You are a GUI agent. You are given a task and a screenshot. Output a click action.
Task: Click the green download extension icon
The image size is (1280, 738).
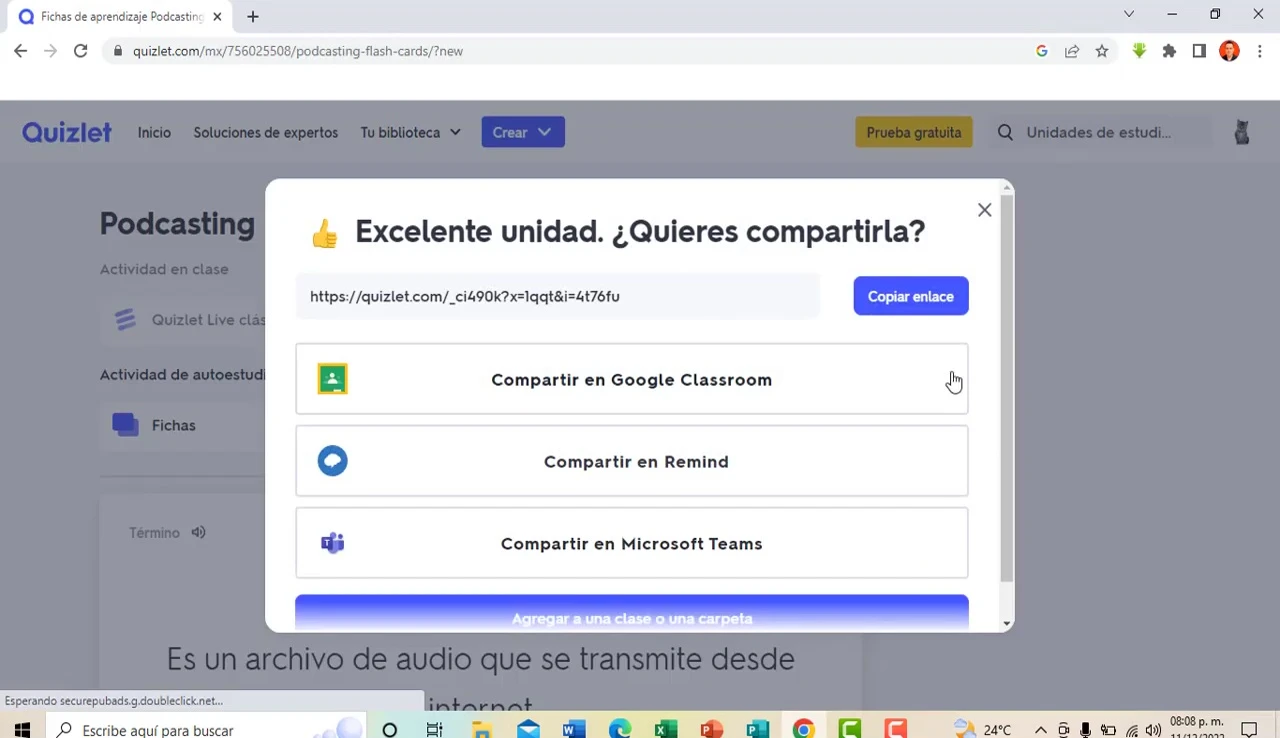[x=1139, y=51]
